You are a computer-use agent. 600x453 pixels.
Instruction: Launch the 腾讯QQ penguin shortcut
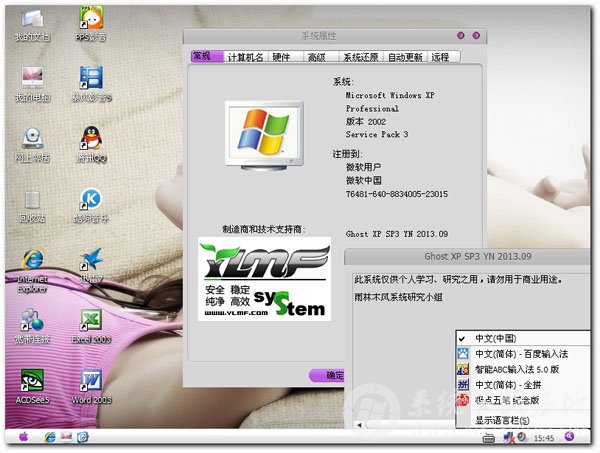coord(92,145)
